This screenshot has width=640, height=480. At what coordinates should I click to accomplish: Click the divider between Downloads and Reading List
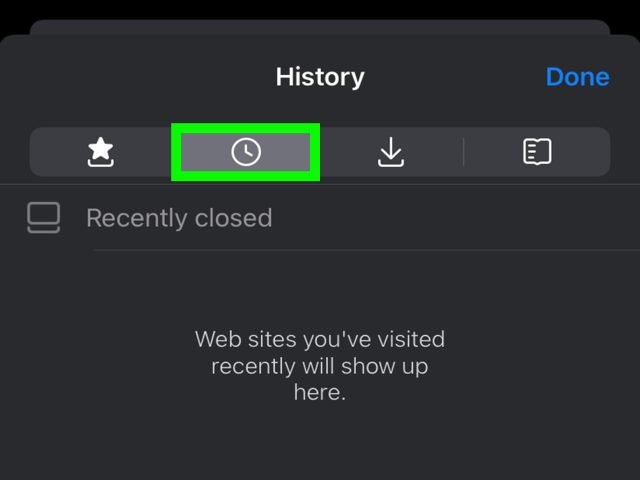coord(464,152)
